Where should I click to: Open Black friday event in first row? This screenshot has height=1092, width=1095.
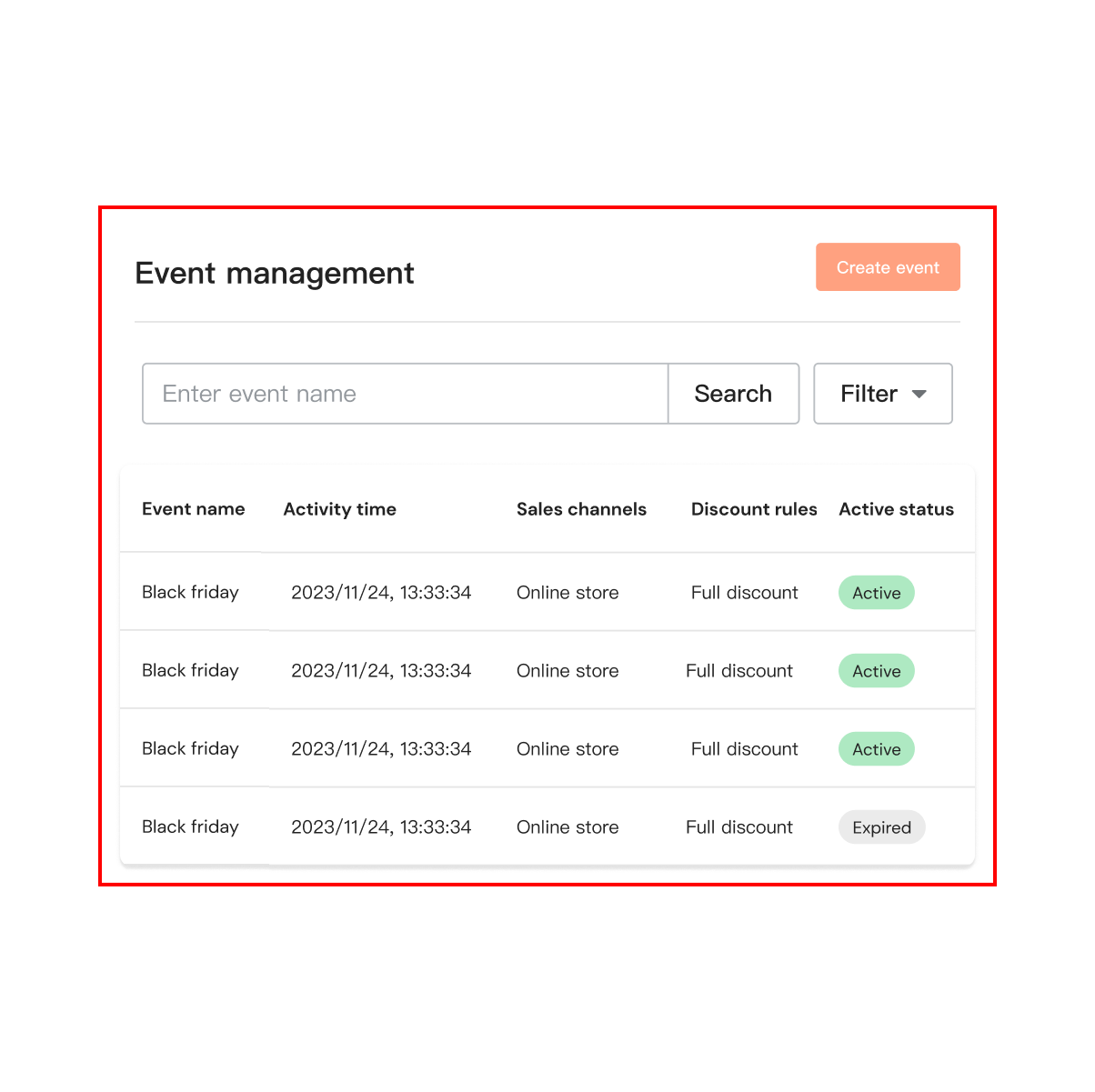[x=190, y=593]
